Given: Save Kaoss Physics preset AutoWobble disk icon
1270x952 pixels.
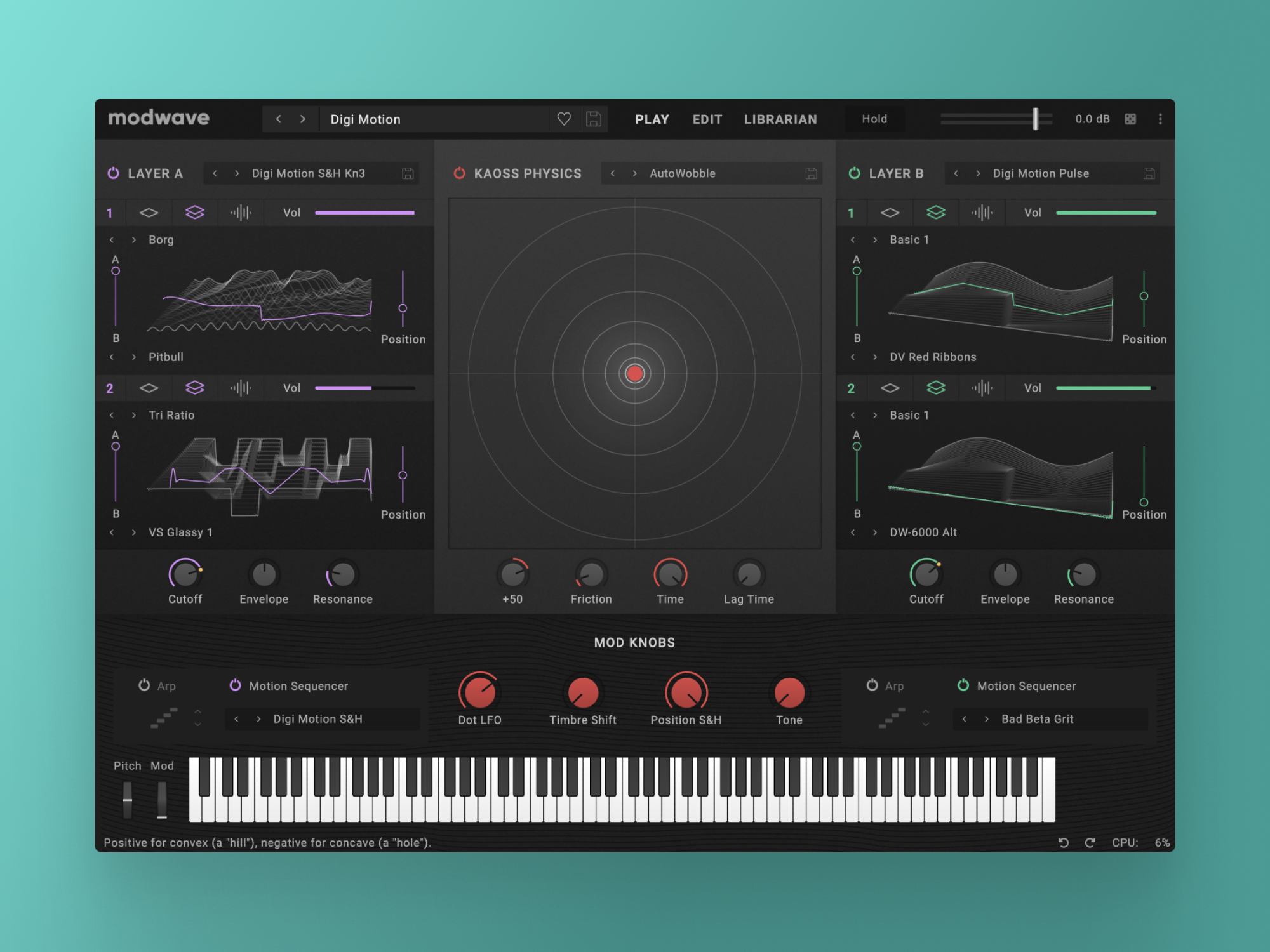Looking at the screenshot, I should [811, 173].
